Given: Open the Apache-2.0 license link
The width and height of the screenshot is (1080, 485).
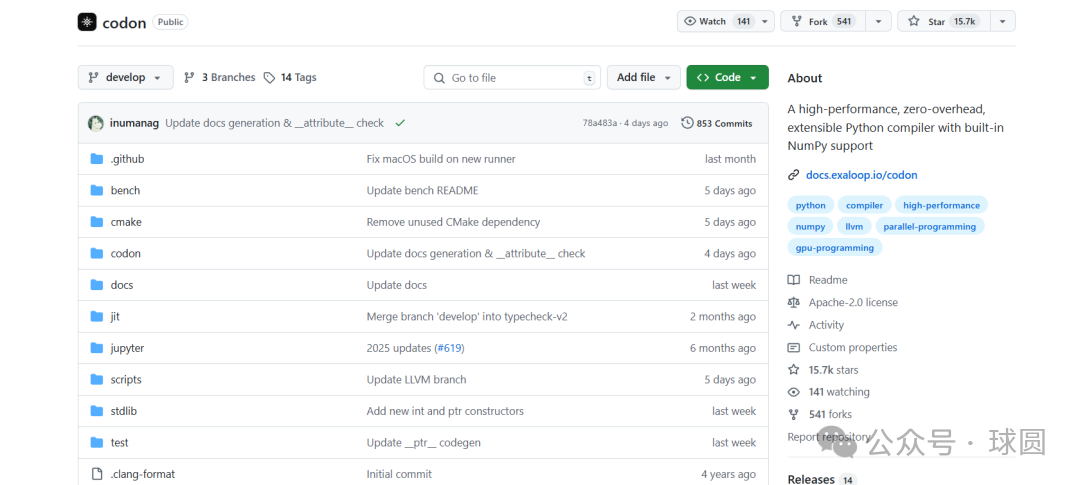Looking at the screenshot, I should (843, 302).
